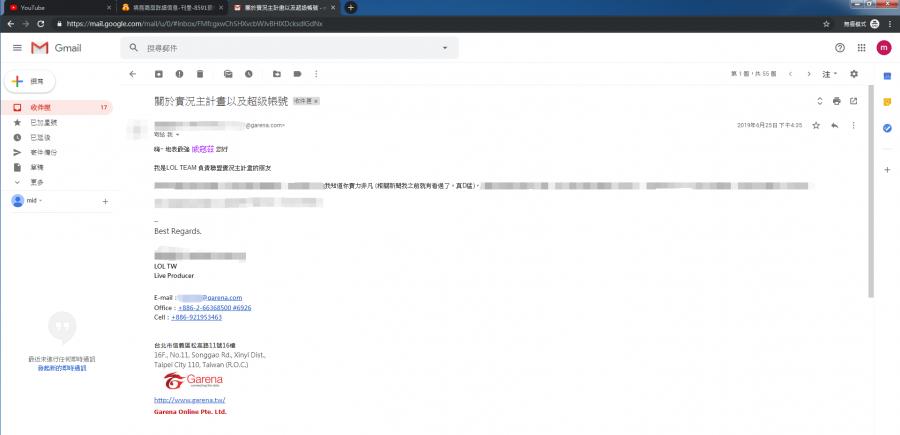Star this email message
Image resolution: width=900 pixels, height=435 pixels.
(816, 125)
